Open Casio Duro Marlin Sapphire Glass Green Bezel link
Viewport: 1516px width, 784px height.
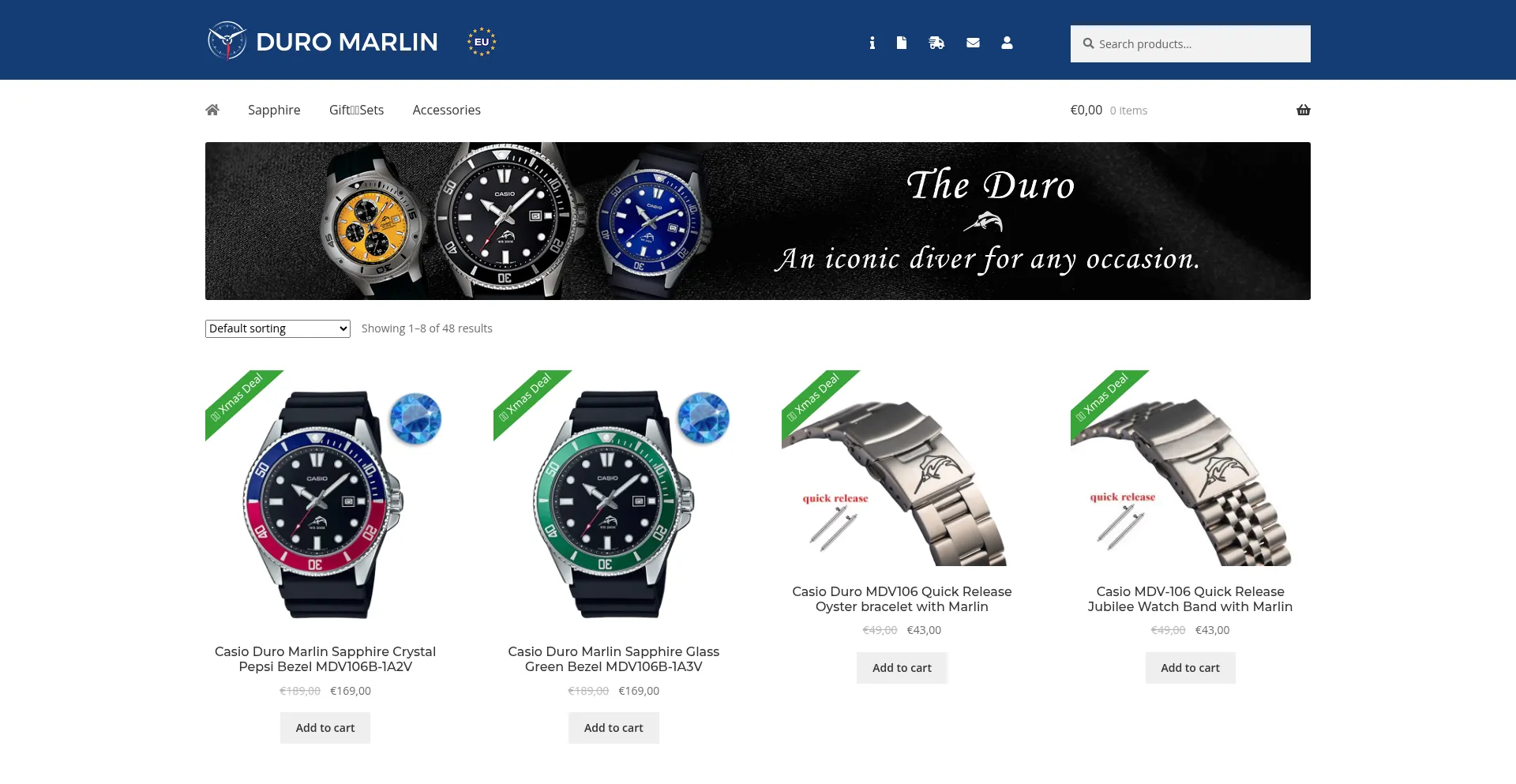coord(614,659)
